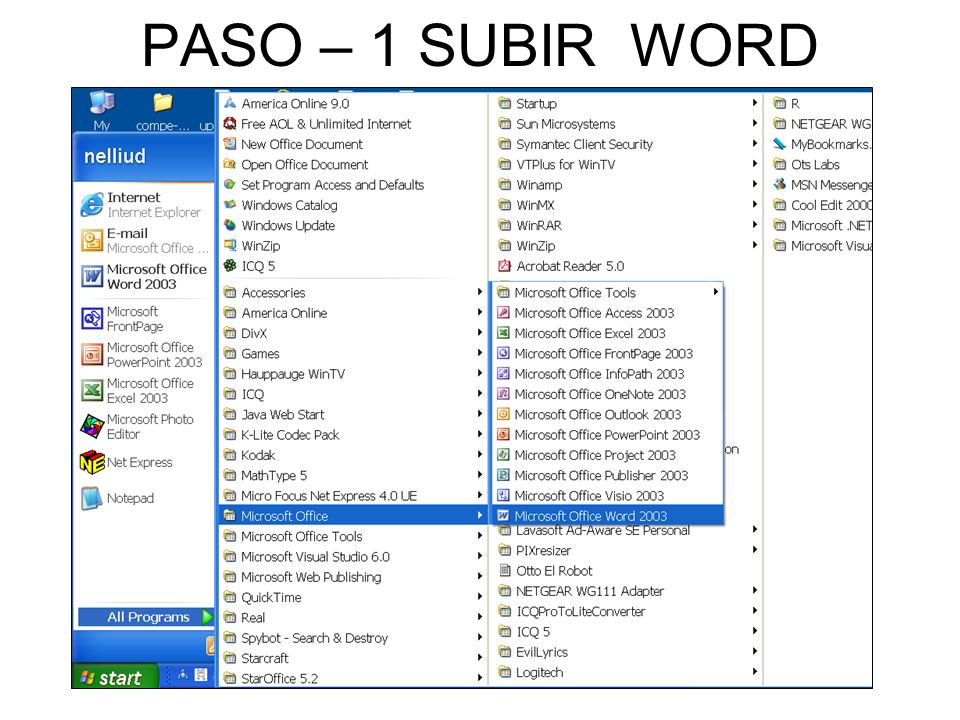The image size is (960, 720).
Task: Click the Microsoft Office Outlook 2003 icon
Action: pos(503,414)
